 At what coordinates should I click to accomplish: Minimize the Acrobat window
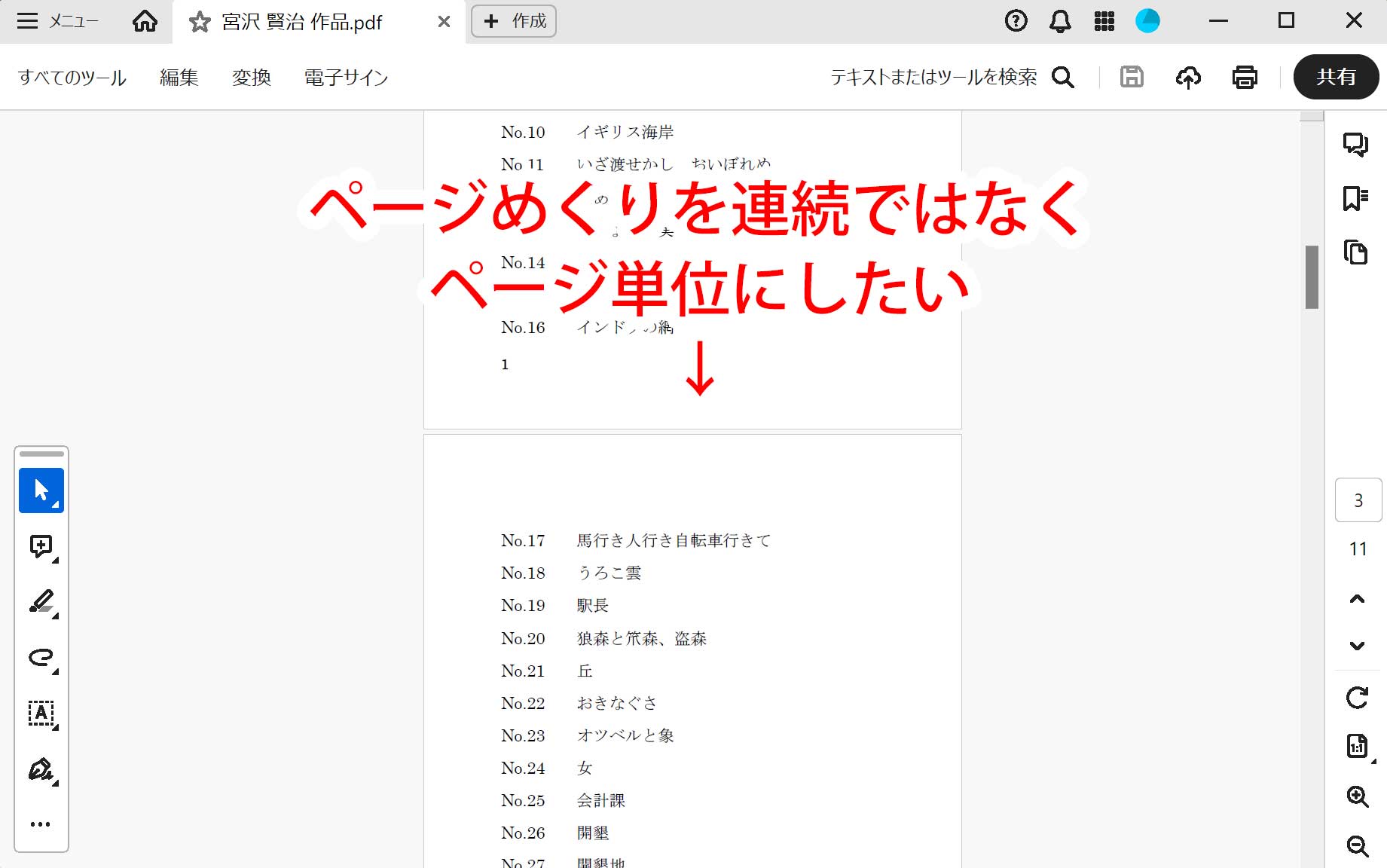(x=1218, y=20)
